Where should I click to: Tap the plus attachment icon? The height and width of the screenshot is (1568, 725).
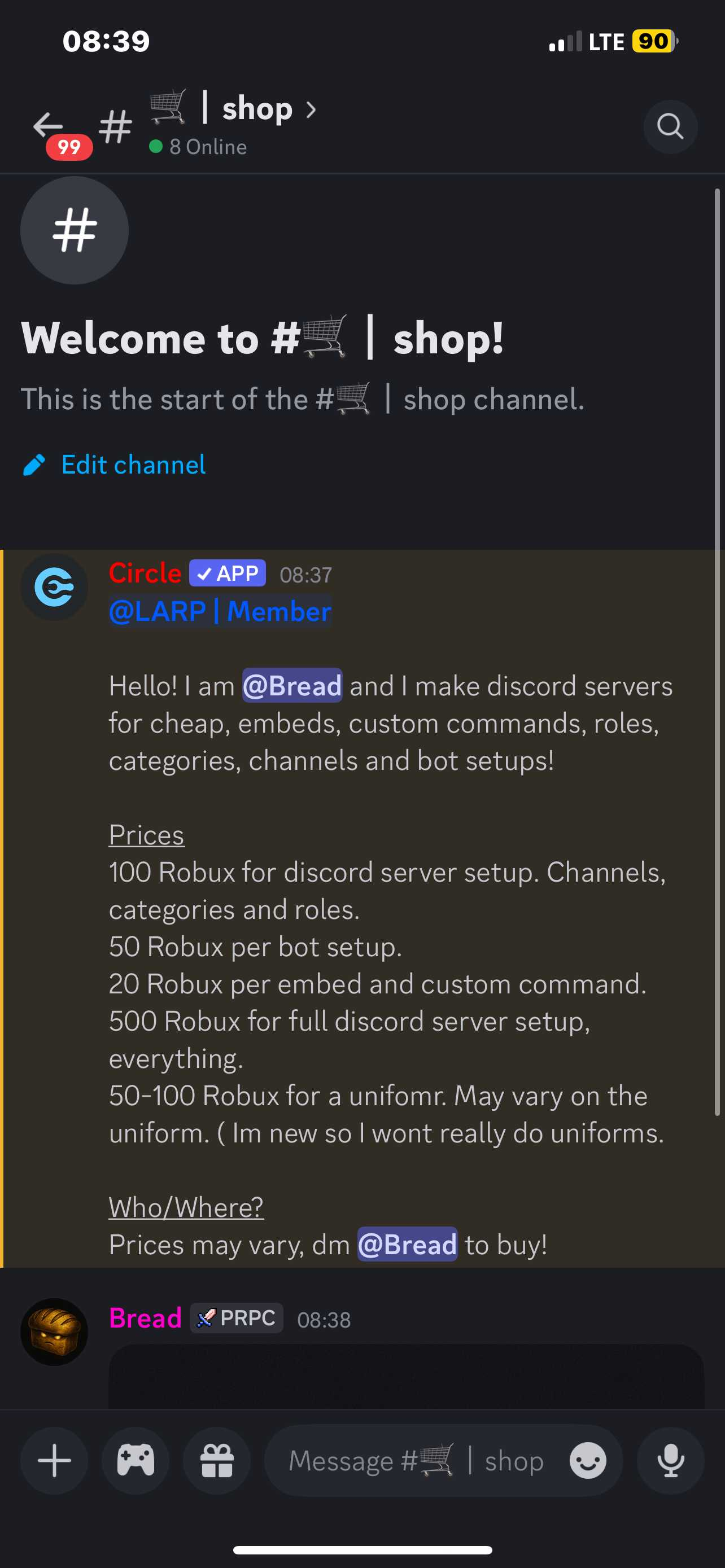54,1460
